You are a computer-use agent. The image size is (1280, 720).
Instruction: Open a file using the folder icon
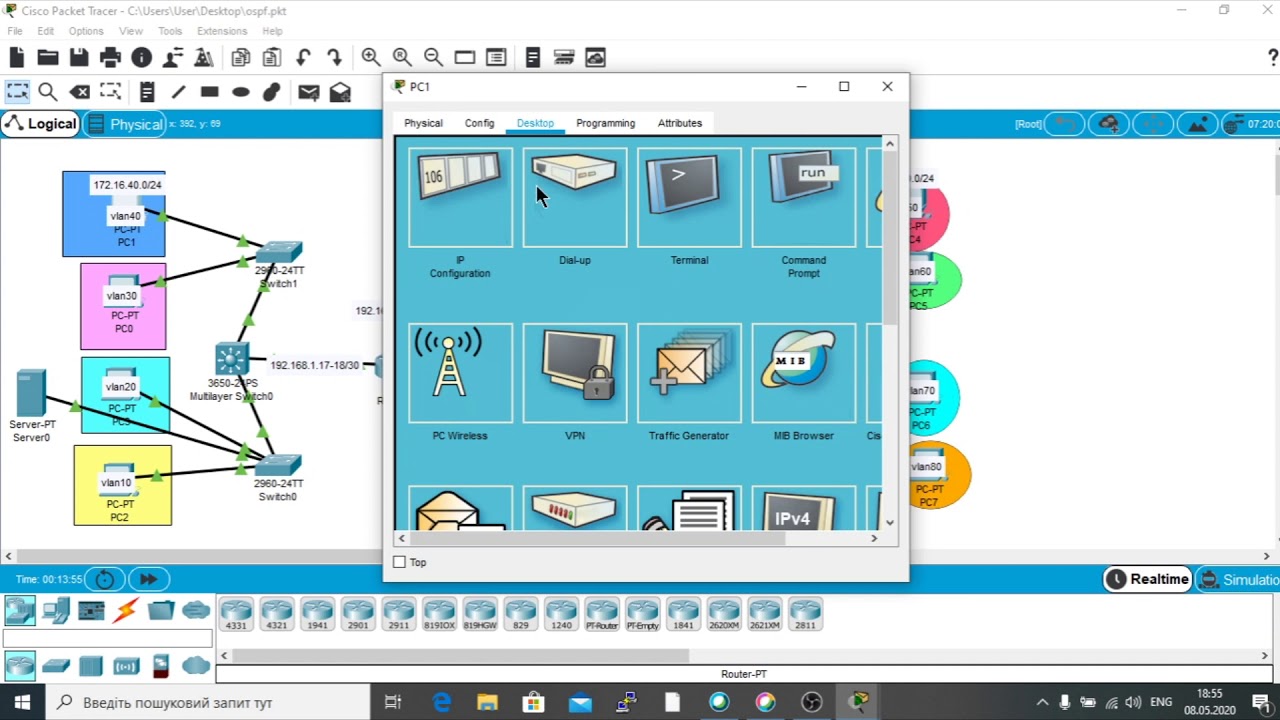(x=48, y=58)
